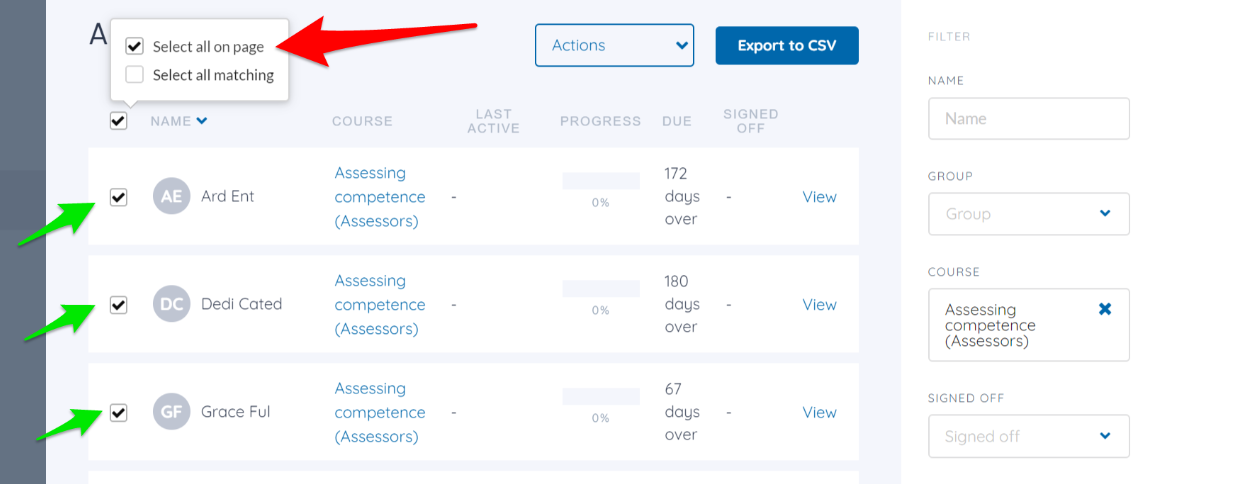The image size is (1236, 484).
Task: Toggle the header select-all checkbox
Action: [118, 121]
